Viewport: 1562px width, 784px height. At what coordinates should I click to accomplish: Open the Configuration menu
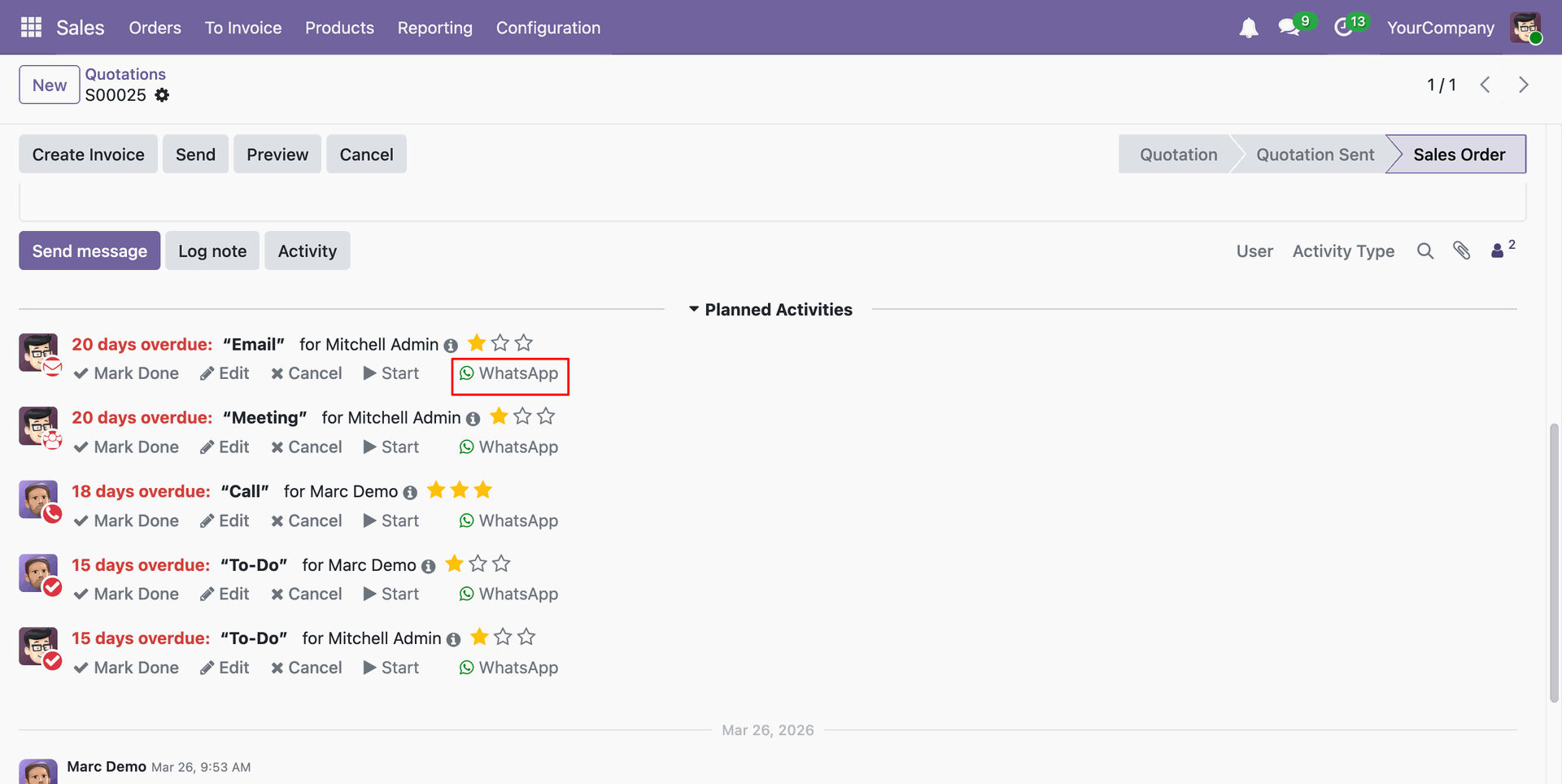tap(548, 28)
